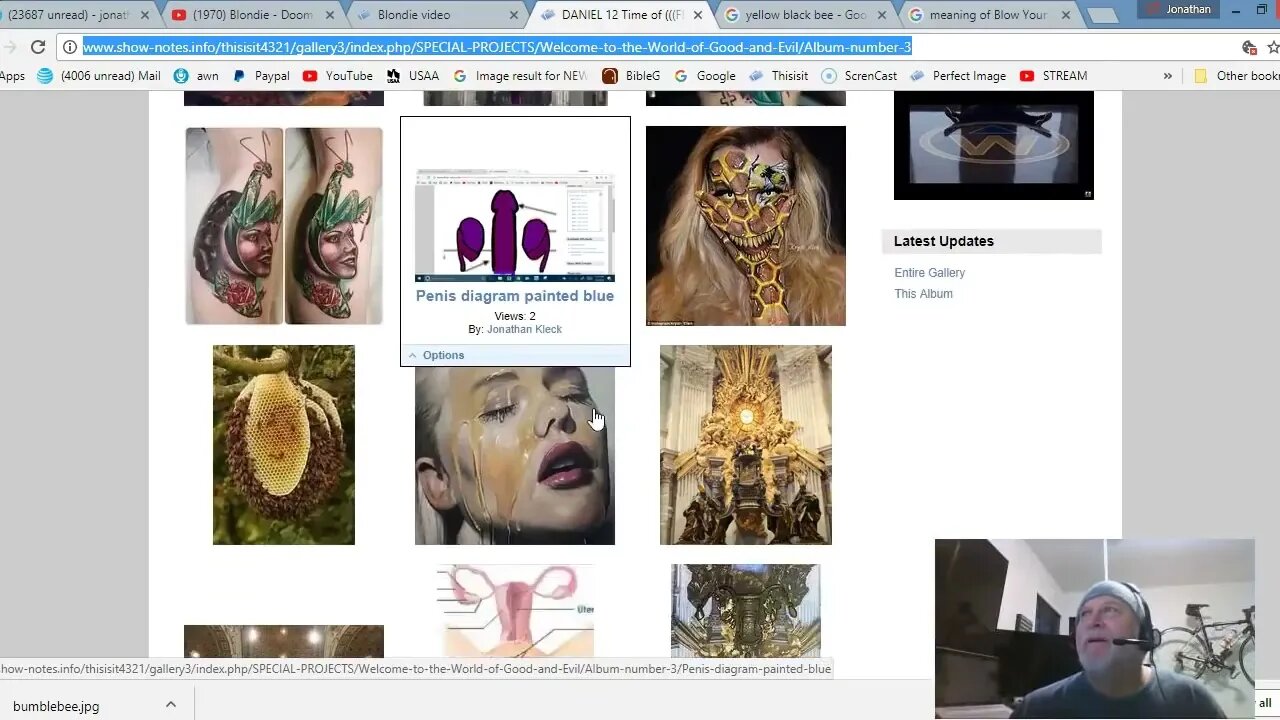Open the purple diagram thumbnail

click(515, 227)
